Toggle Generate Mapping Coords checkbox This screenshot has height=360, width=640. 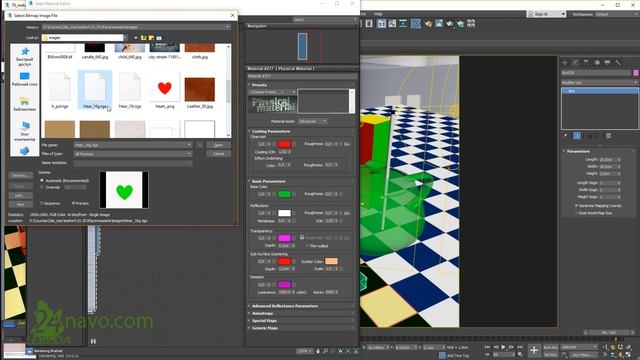click(576, 206)
